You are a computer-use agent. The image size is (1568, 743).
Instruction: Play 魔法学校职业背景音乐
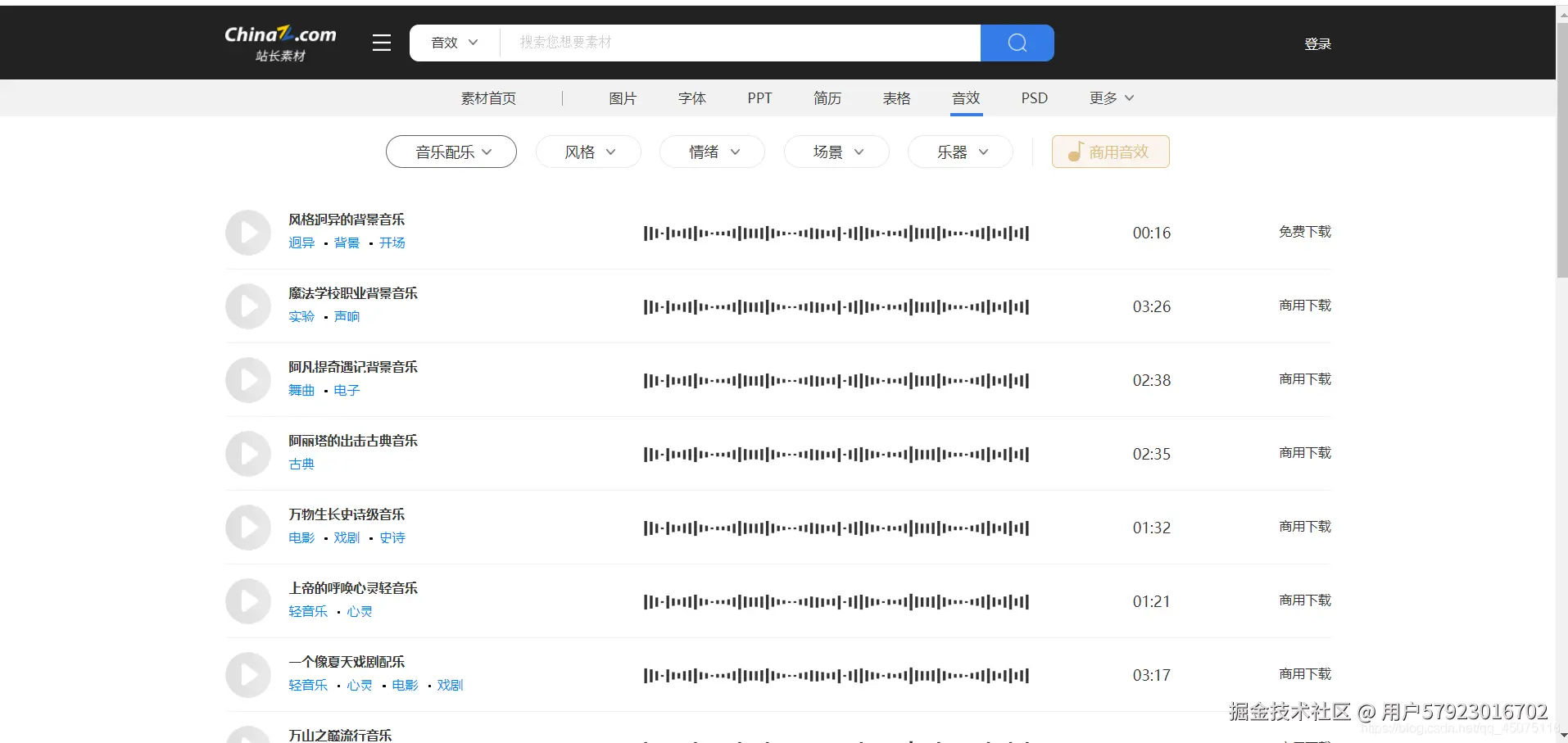(x=247, y=306)
